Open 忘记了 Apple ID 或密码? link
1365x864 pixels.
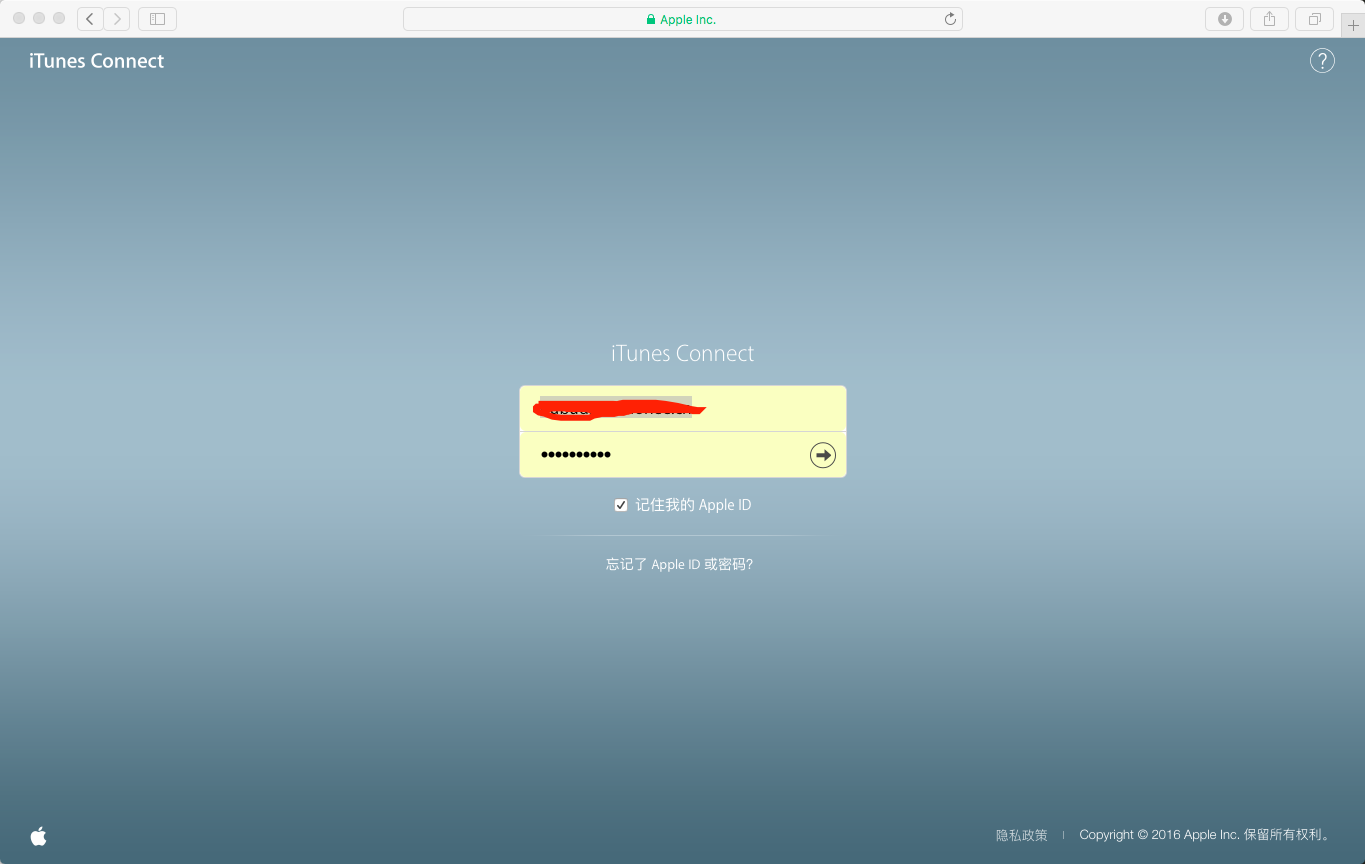click(x=679, y=564)
